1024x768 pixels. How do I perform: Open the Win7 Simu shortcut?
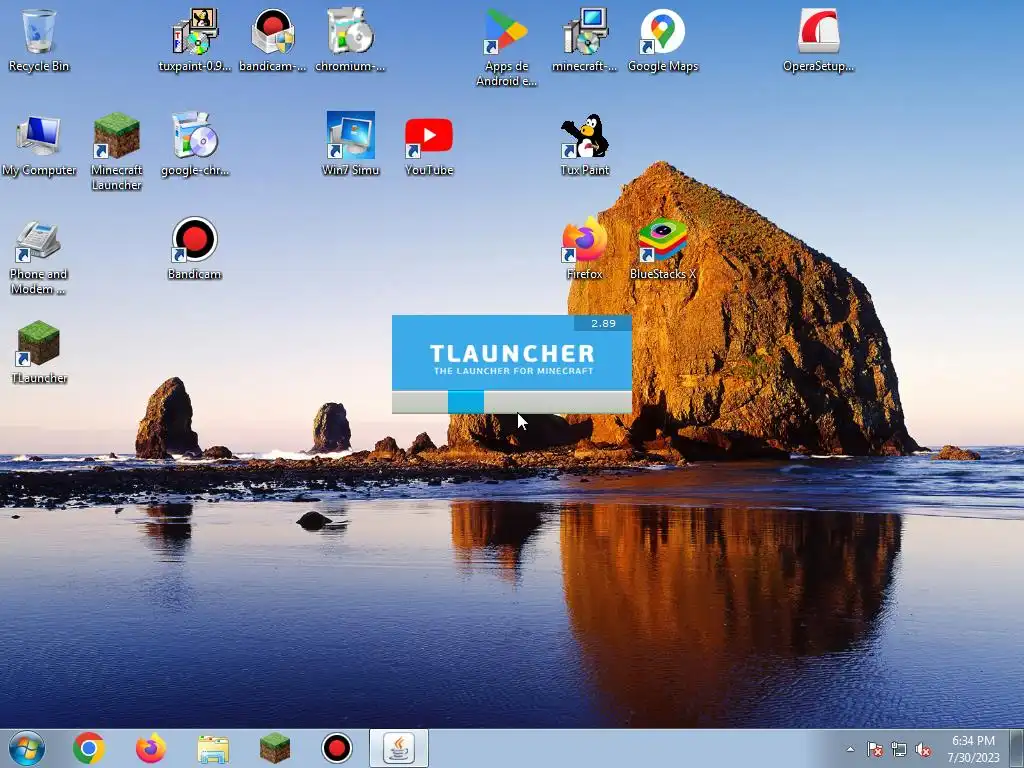pos(351,145)
